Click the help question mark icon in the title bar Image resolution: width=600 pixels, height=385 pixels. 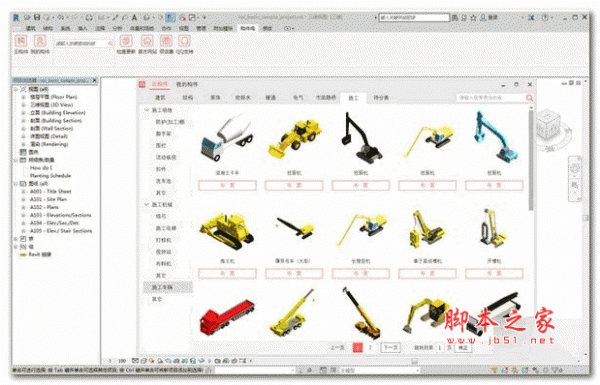coord(545,18)
